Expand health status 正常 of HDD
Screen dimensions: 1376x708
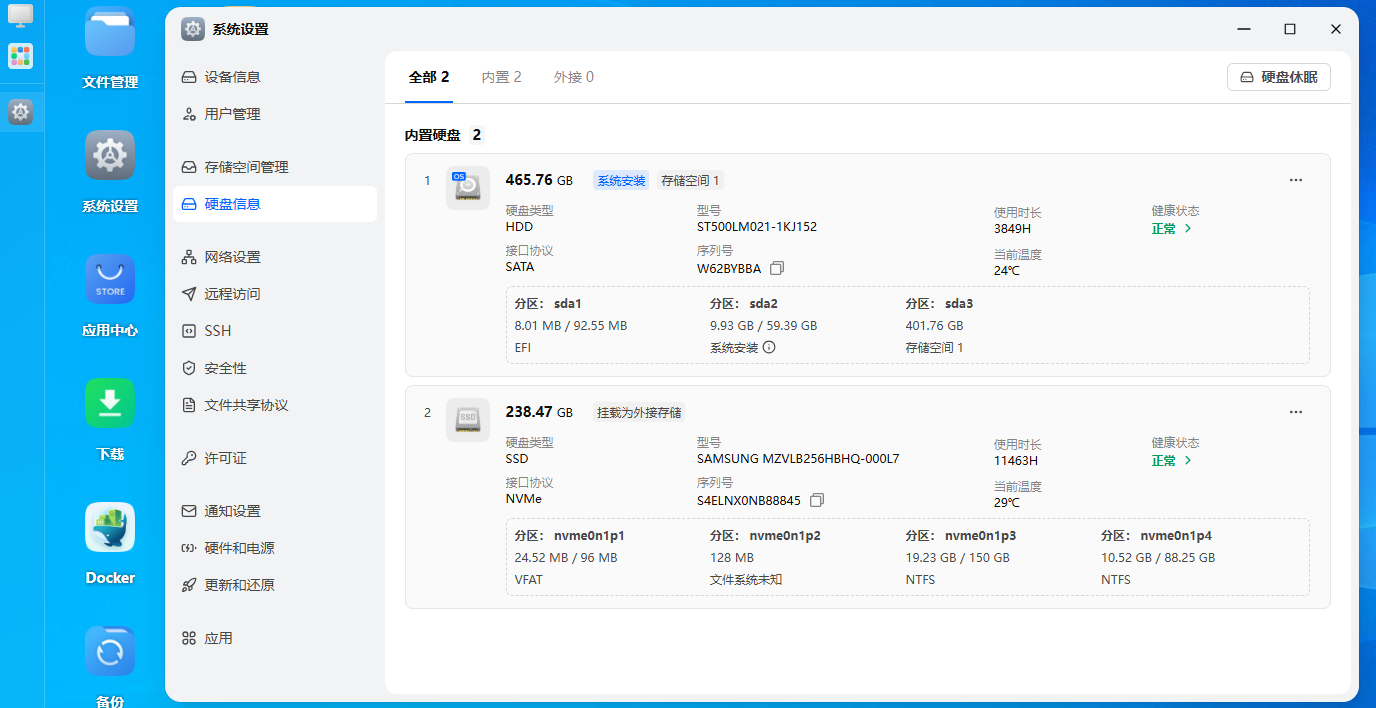(x=1171, y=228)
